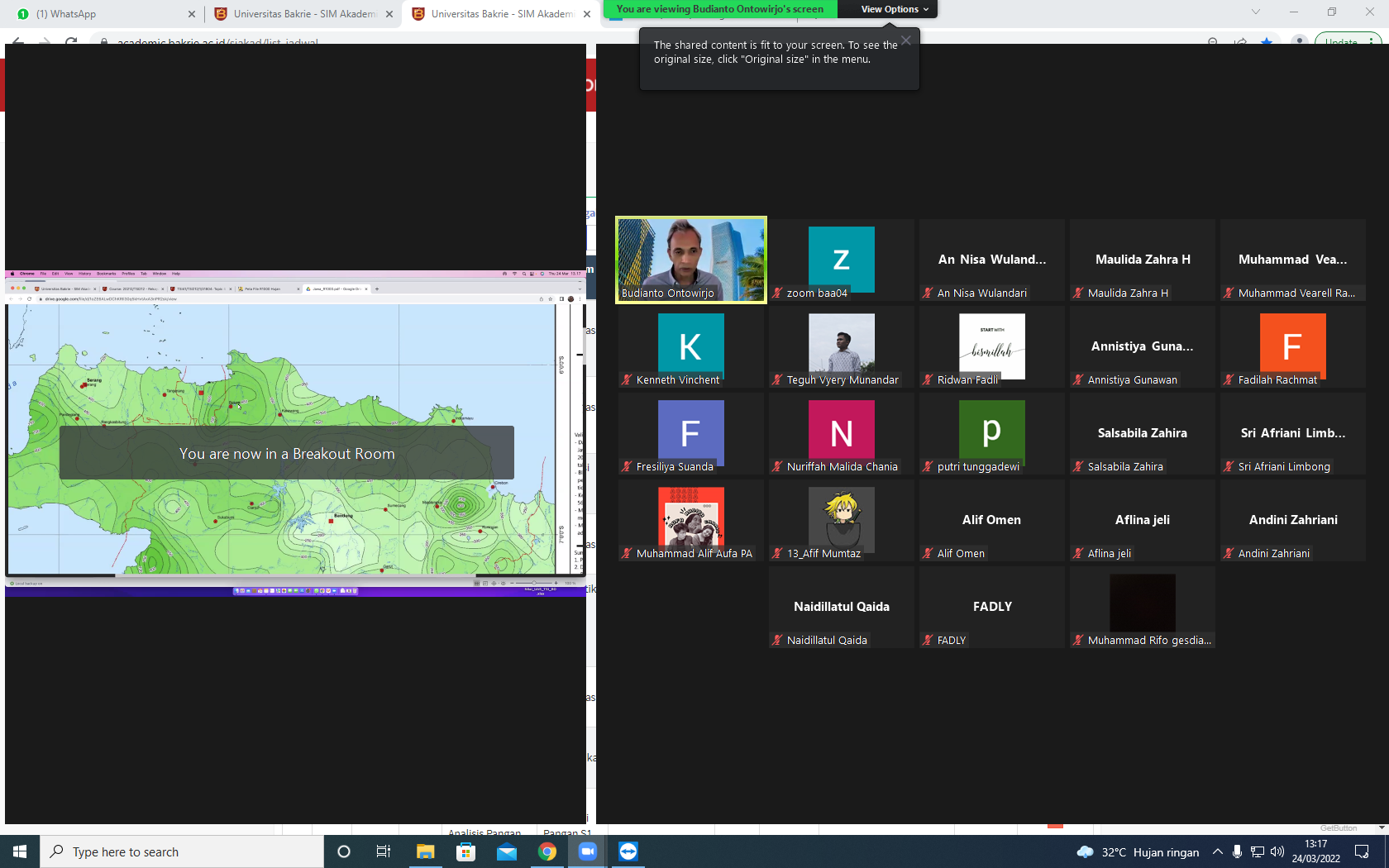
Task: Select the active Universitas Bakrie SIM Akademik tab
Action: point(502,14)
